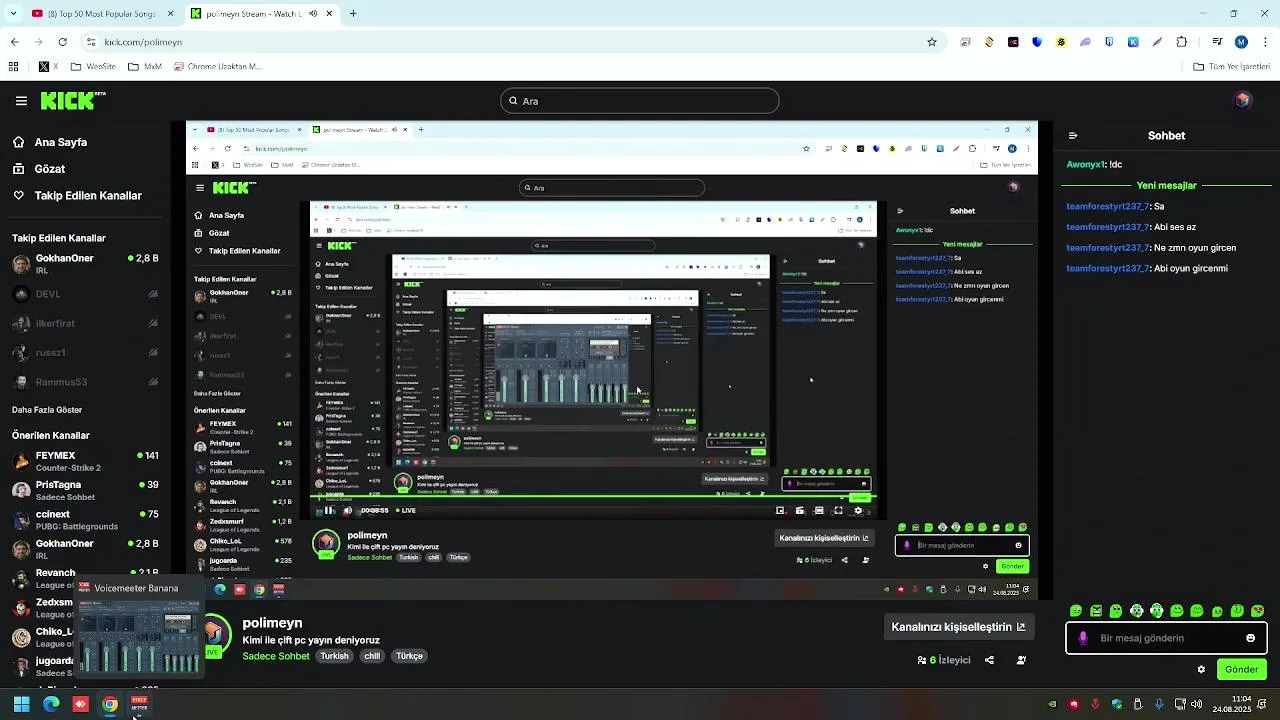The width and height of the screenshot is (1280, 720).
Task: Open the Rammus53 followed channel
Action: coord(85,382)
